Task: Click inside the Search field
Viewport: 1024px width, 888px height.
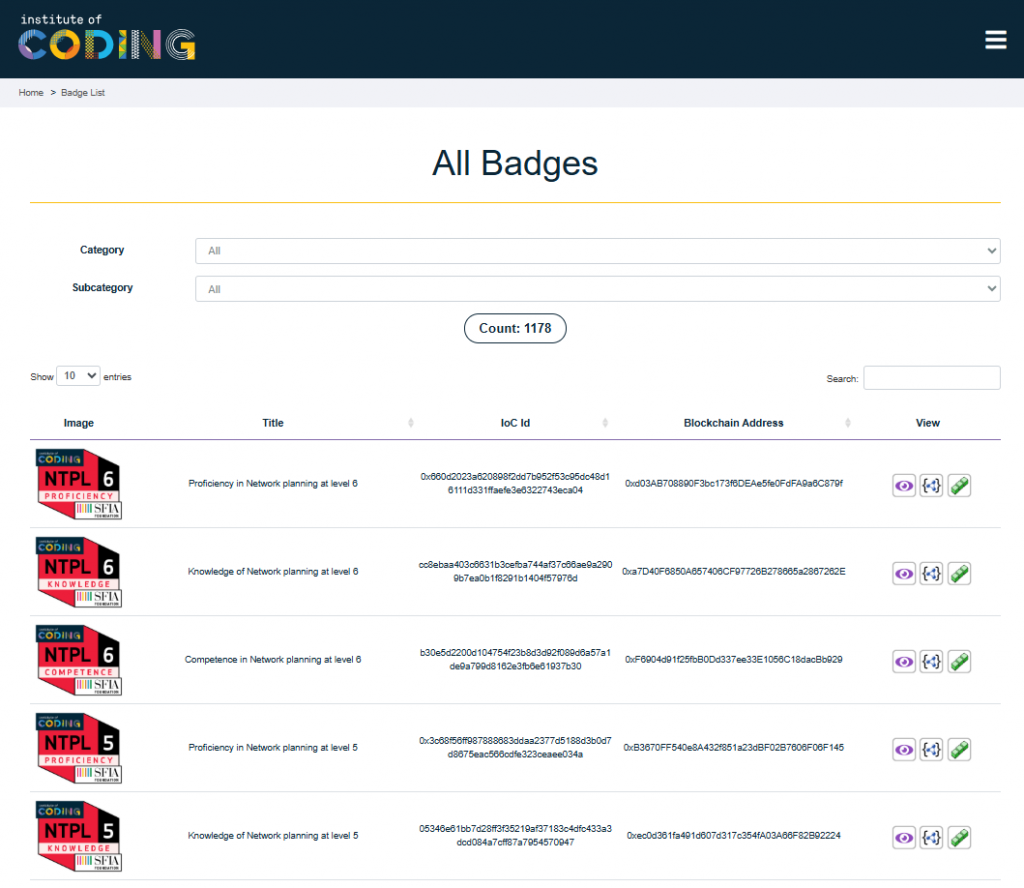Action: pos(931,377)
